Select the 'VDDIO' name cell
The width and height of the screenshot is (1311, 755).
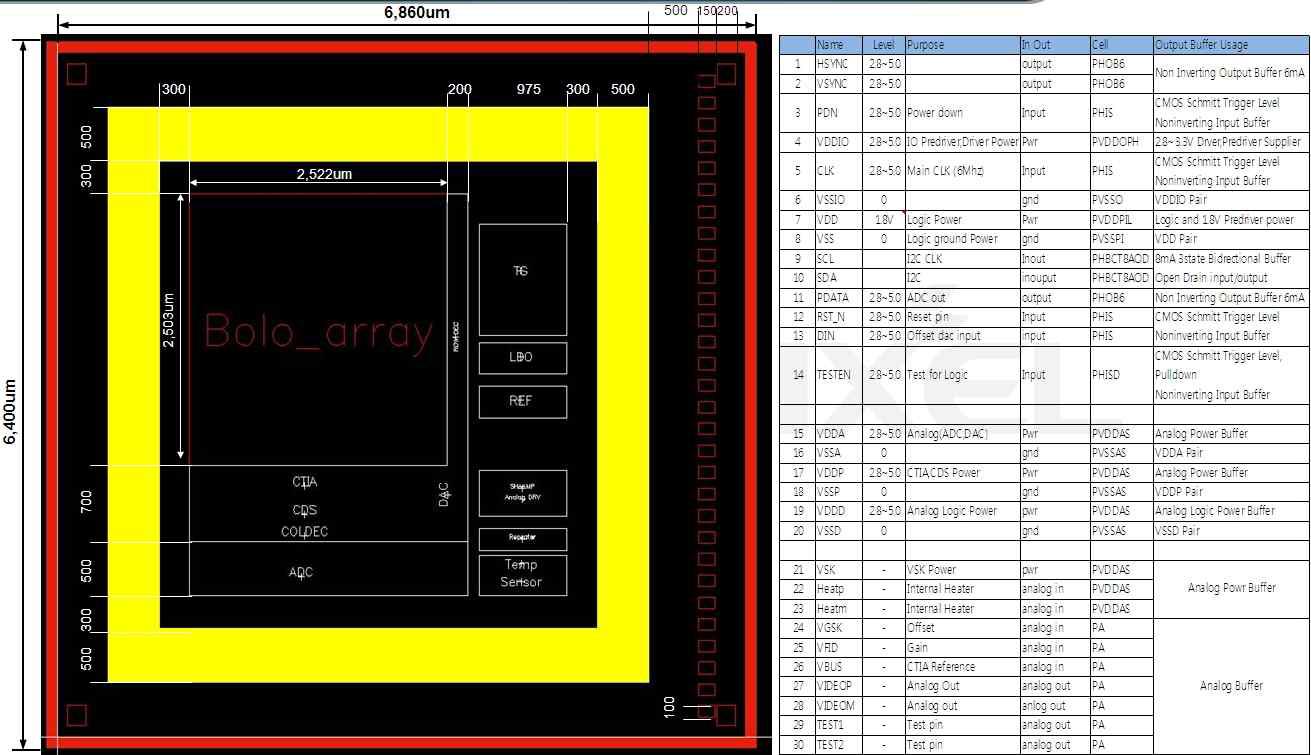click(x=838, y=142)
